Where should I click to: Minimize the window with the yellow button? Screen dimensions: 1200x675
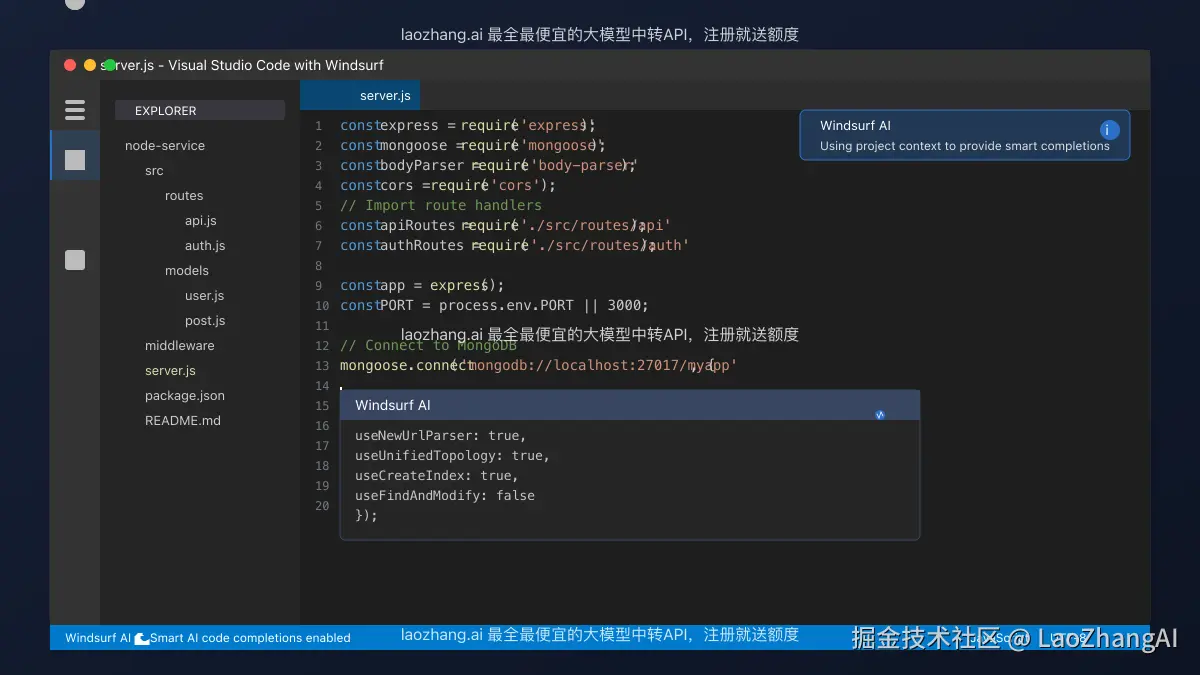90,65
